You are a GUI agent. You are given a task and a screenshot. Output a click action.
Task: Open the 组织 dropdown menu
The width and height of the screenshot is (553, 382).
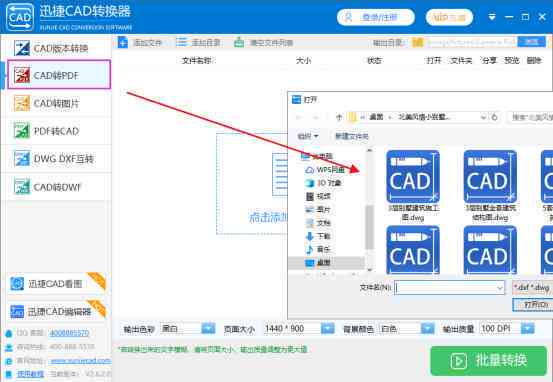(x=308, y=136)
